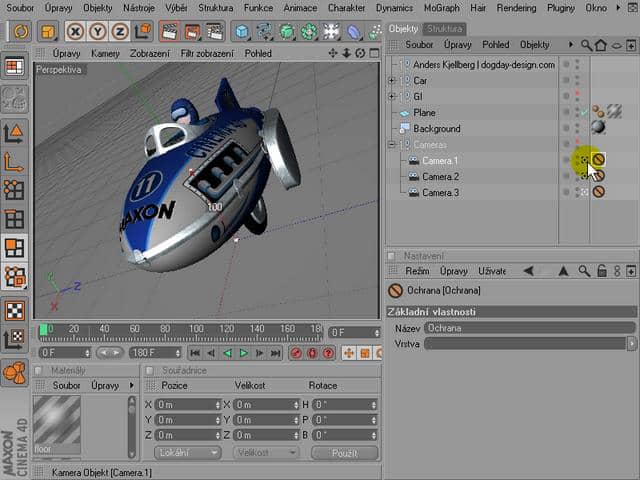Click the stepper on the 180 F end frame field
The width and height of the screenshot is (640, 480).
(178, 353)
